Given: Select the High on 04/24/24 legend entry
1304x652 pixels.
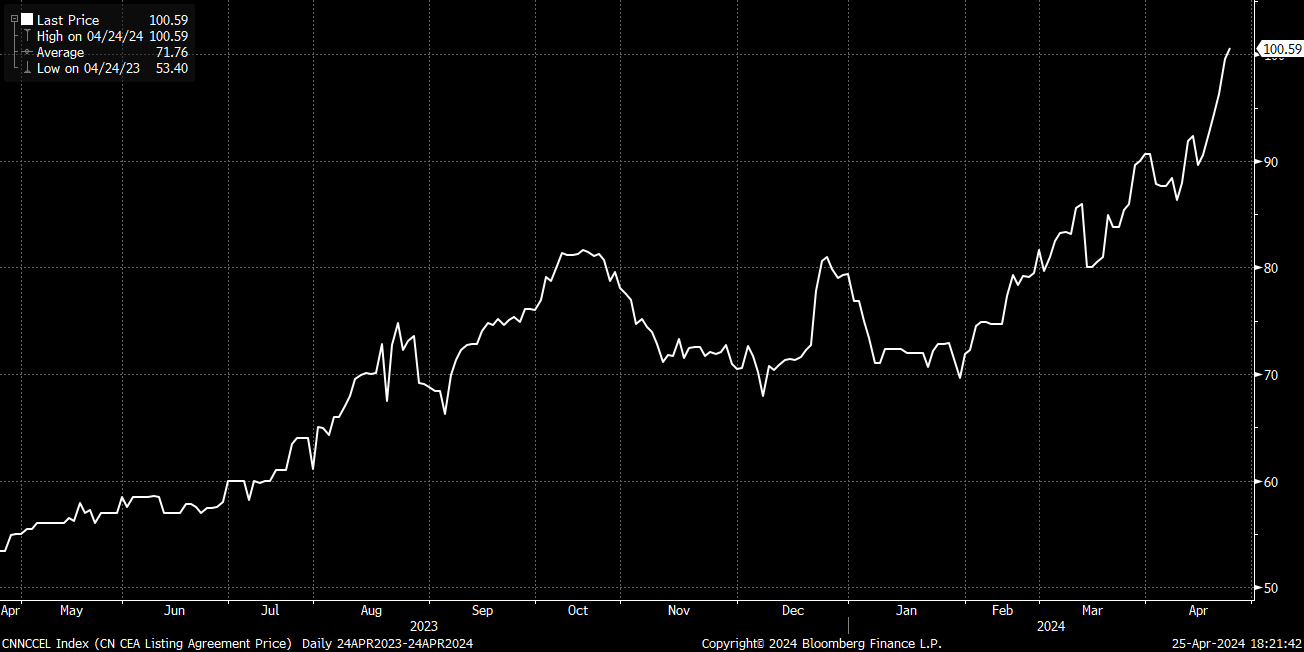Looking at the screenshot, I should (90, 36).
